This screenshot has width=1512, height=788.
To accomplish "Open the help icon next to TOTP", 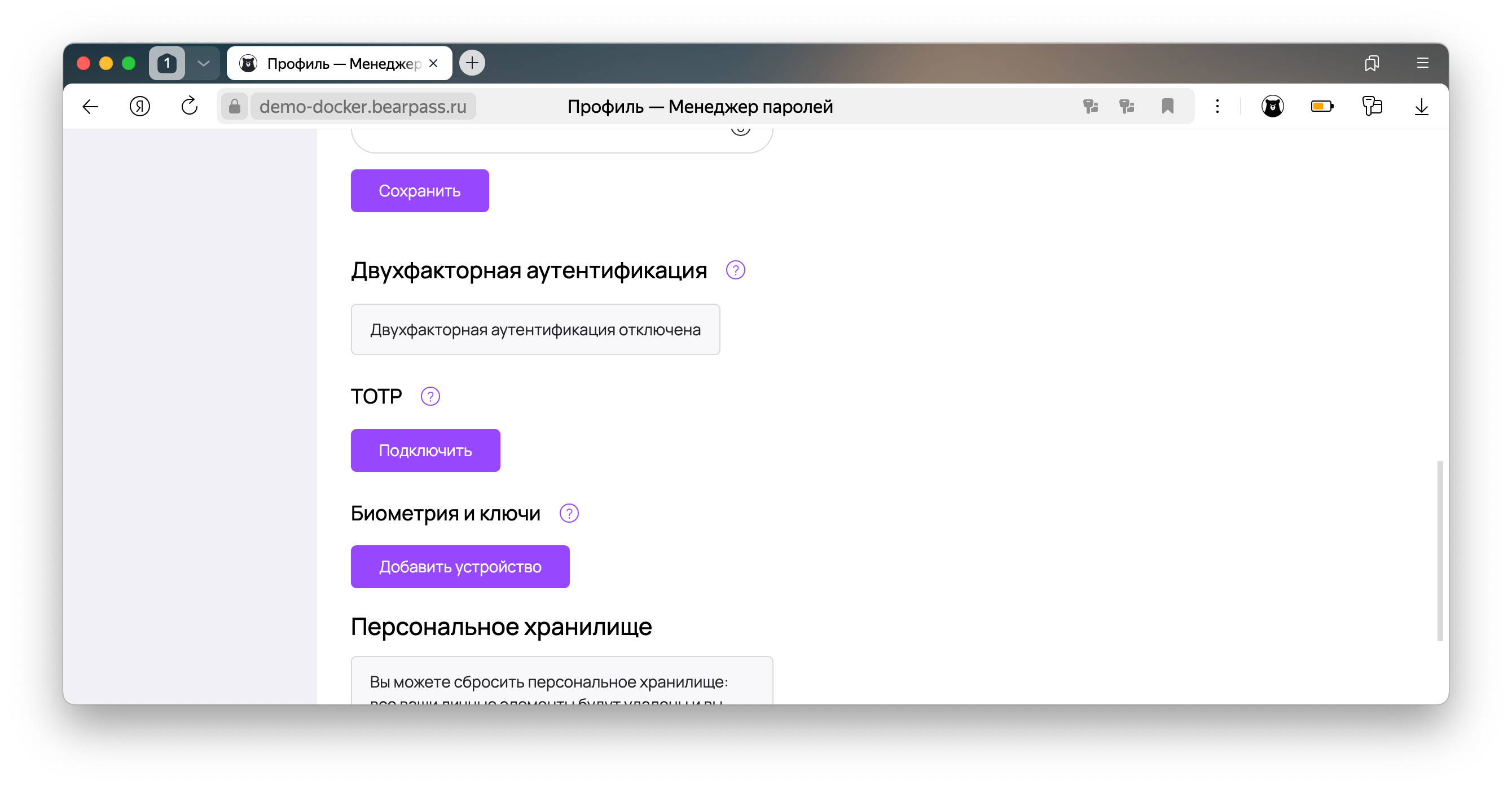I will coord(430,396).
